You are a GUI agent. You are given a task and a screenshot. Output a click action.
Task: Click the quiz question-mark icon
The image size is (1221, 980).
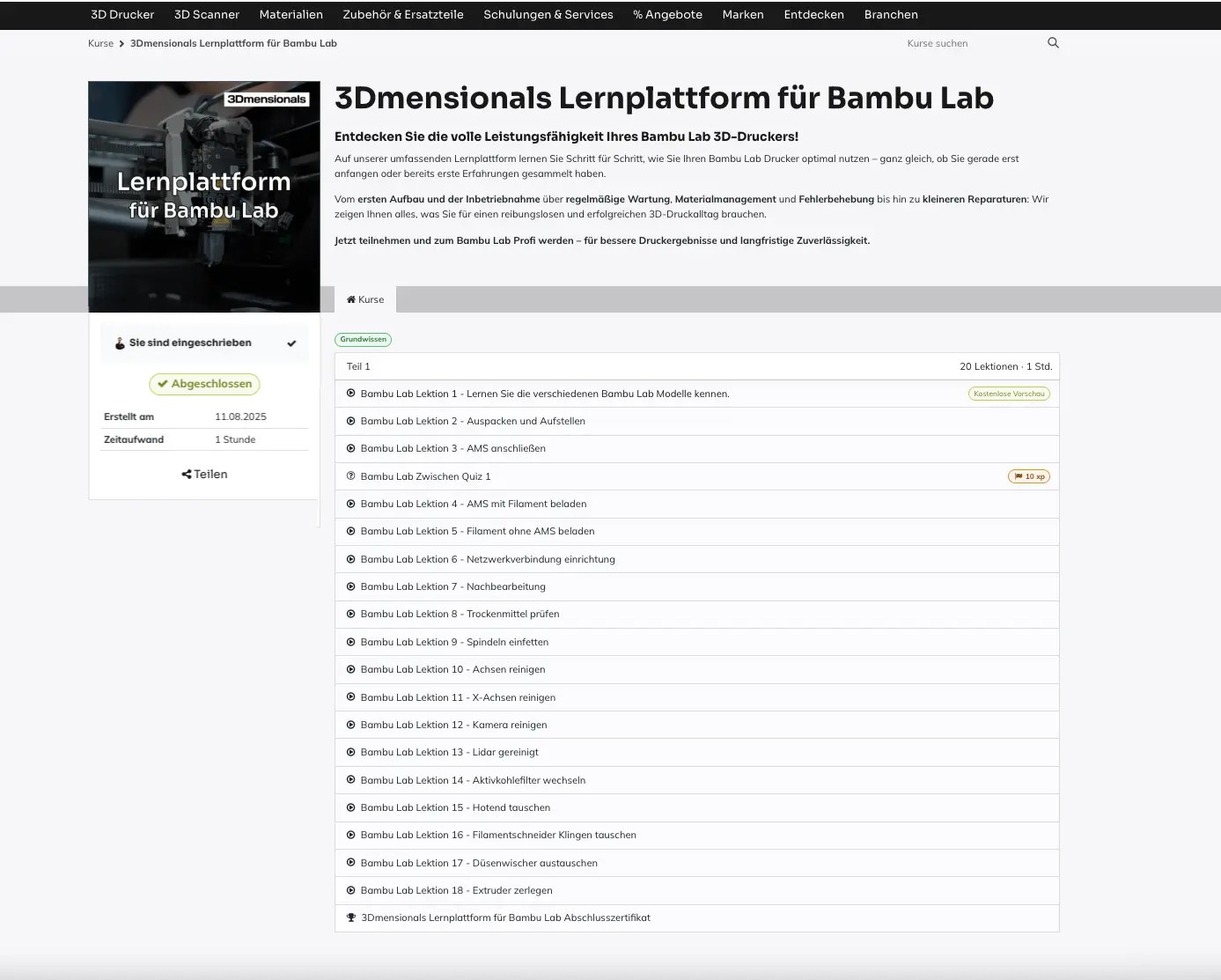pos(351,476)
